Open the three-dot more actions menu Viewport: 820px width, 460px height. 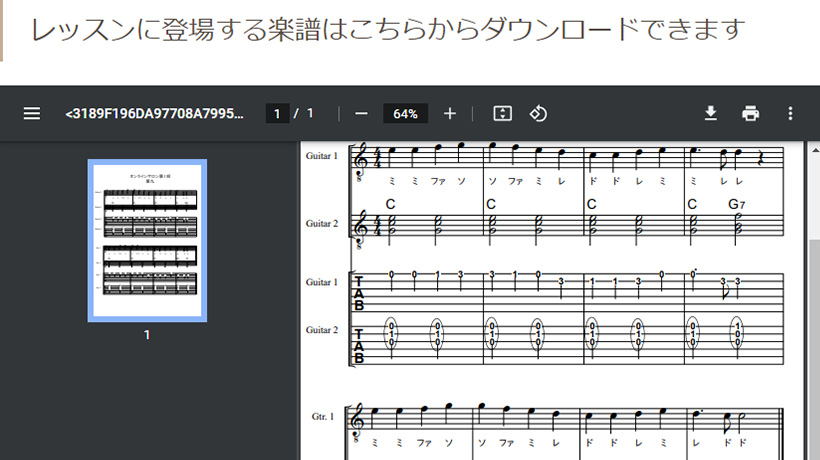click(x=790, y=114)
